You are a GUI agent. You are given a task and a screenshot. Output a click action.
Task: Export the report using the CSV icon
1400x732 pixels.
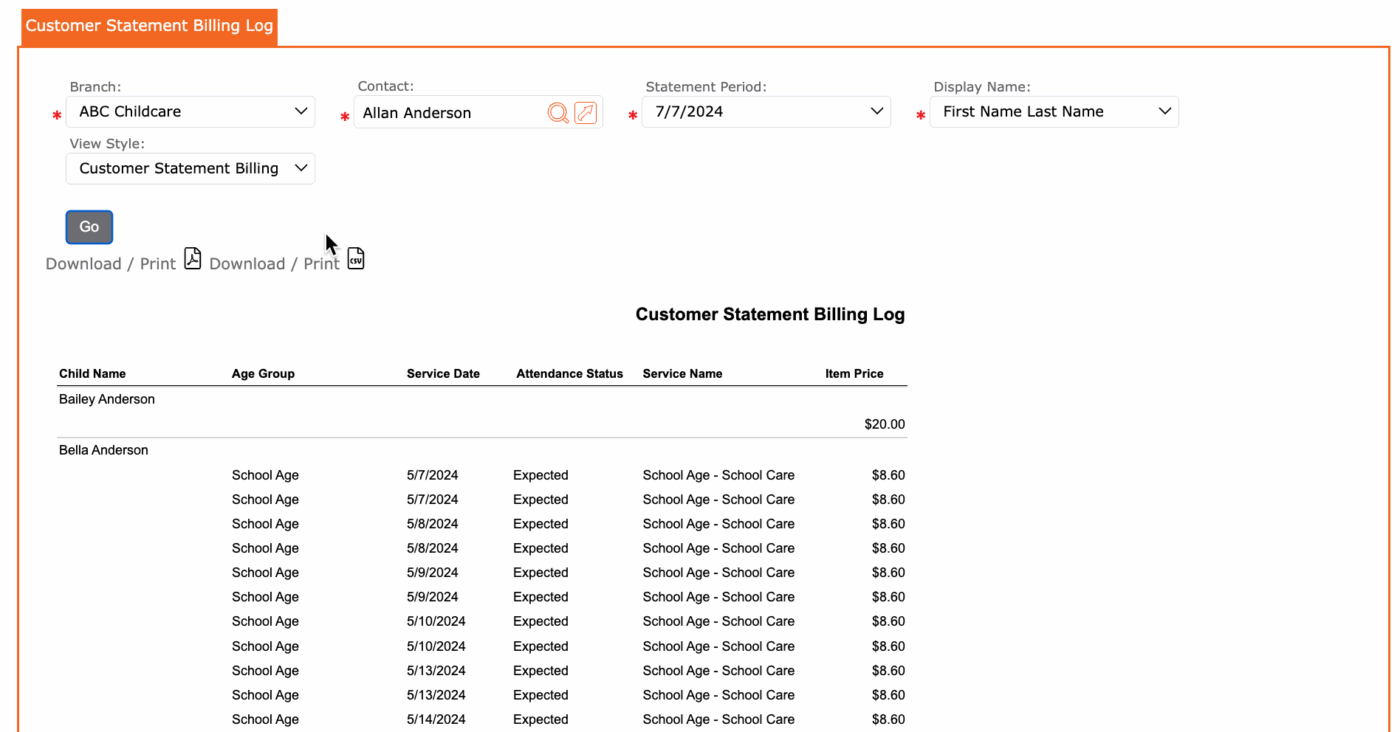click(x=356, y=260)
